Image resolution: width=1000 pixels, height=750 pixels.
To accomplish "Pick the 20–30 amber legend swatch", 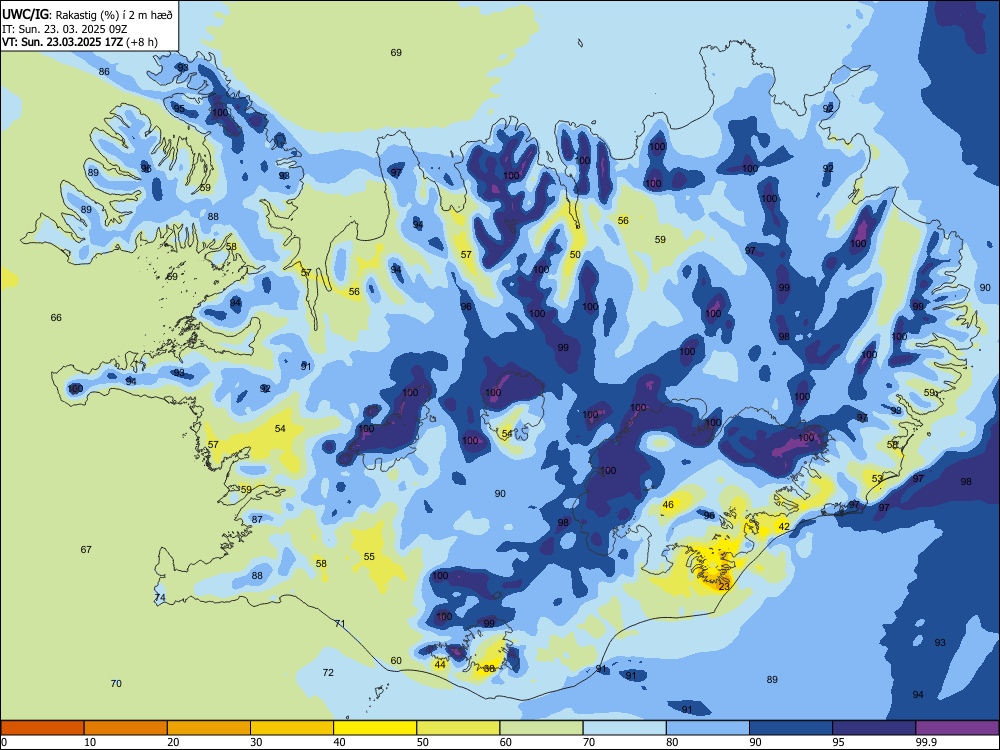I will click(x=209, y=728).
